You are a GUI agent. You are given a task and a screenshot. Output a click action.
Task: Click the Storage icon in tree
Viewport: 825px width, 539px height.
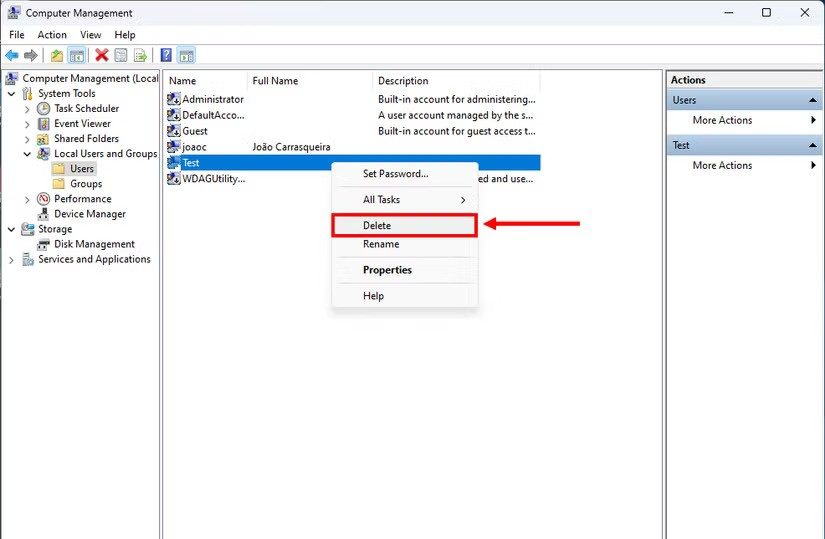tap(28, 229)
